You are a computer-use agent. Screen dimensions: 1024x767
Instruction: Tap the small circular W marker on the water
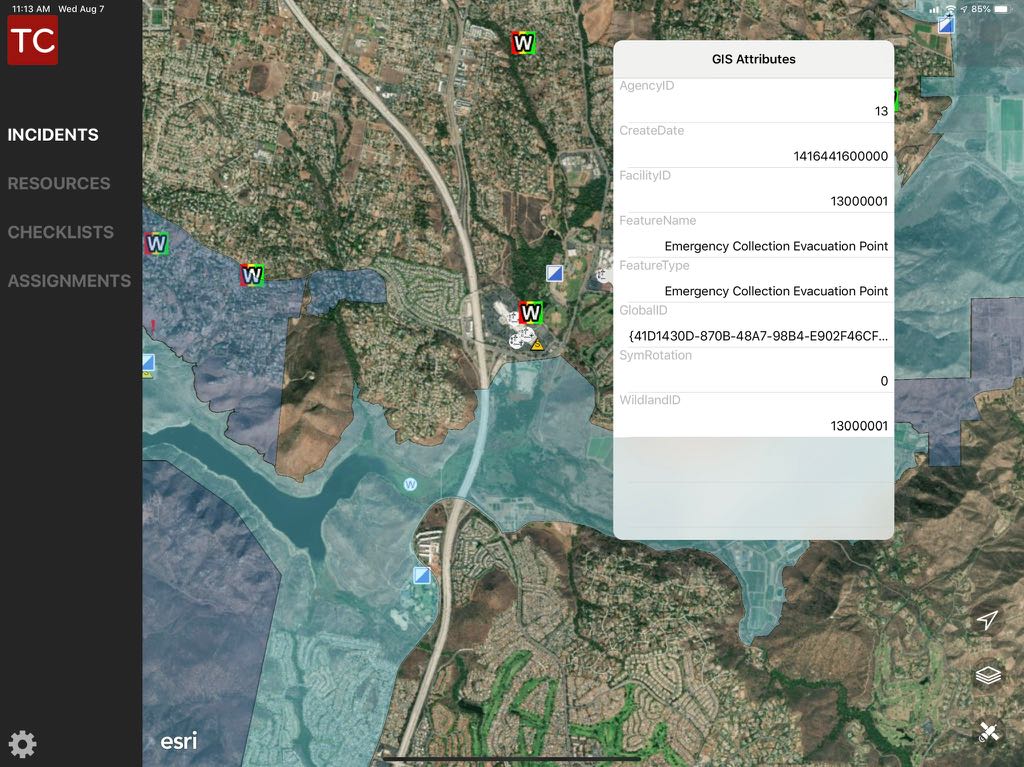[409, 485]
